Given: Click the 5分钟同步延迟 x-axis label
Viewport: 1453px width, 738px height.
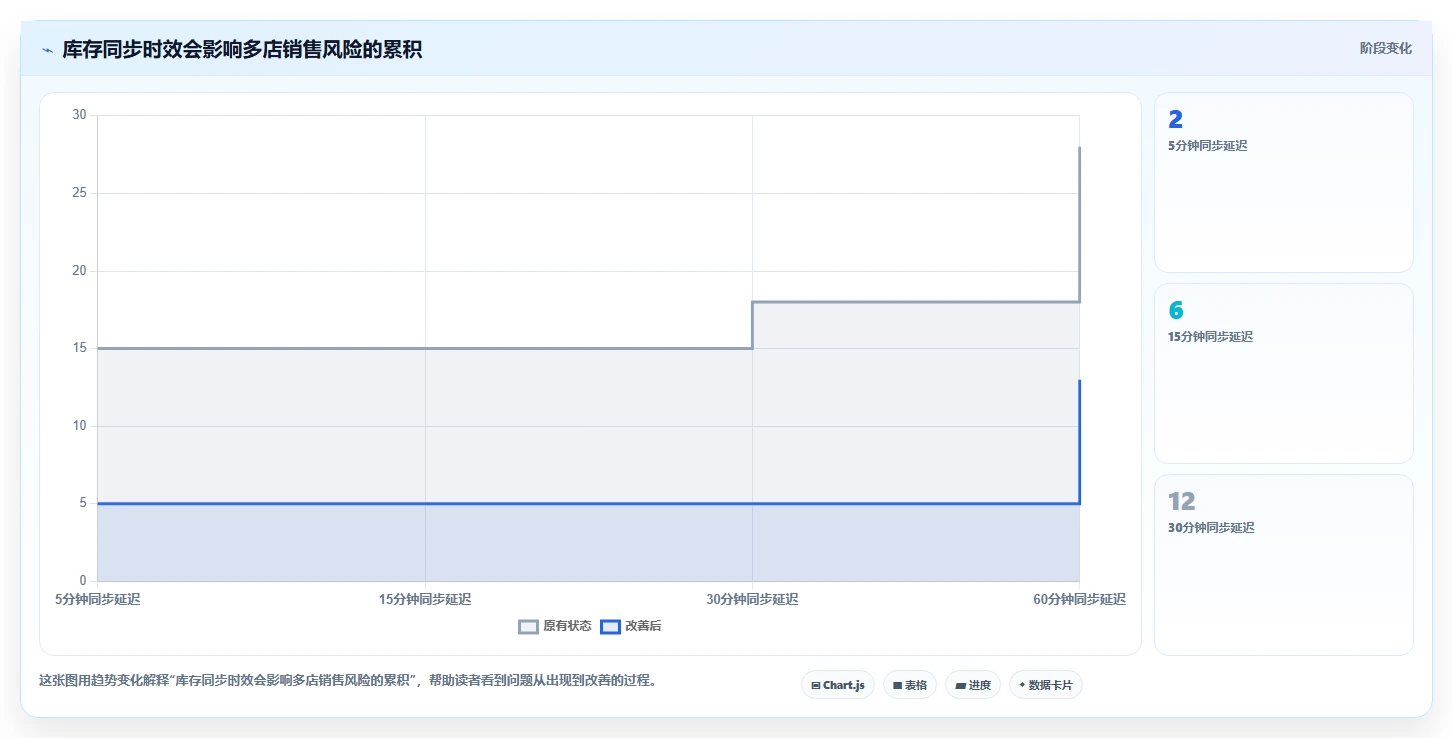Looking at the screenshot, I should [x=98, y=599].
